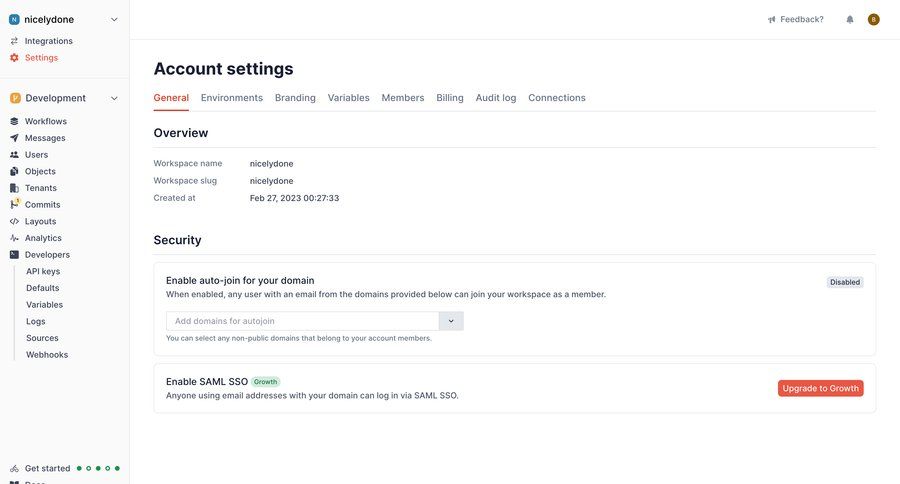Click the Add domains for autojoin field
900x484 pixels.
pos(302,322)
